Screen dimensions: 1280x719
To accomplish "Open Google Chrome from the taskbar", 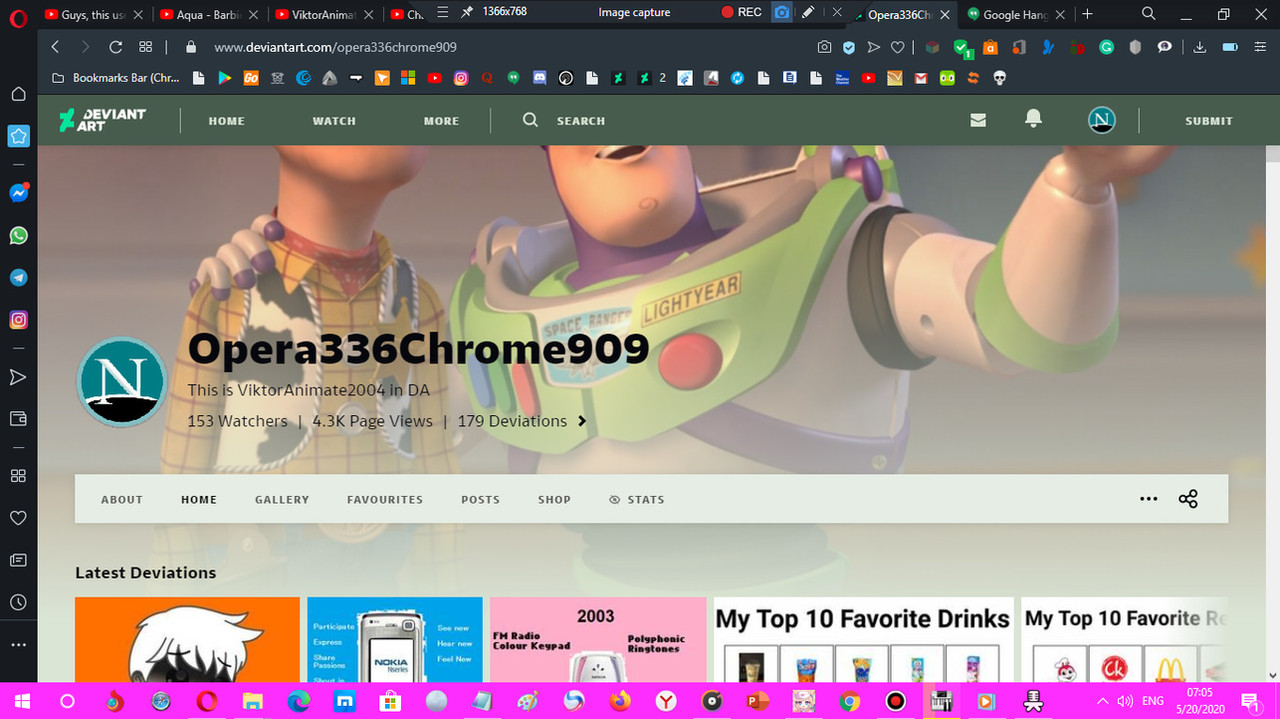I will point(849,701).
